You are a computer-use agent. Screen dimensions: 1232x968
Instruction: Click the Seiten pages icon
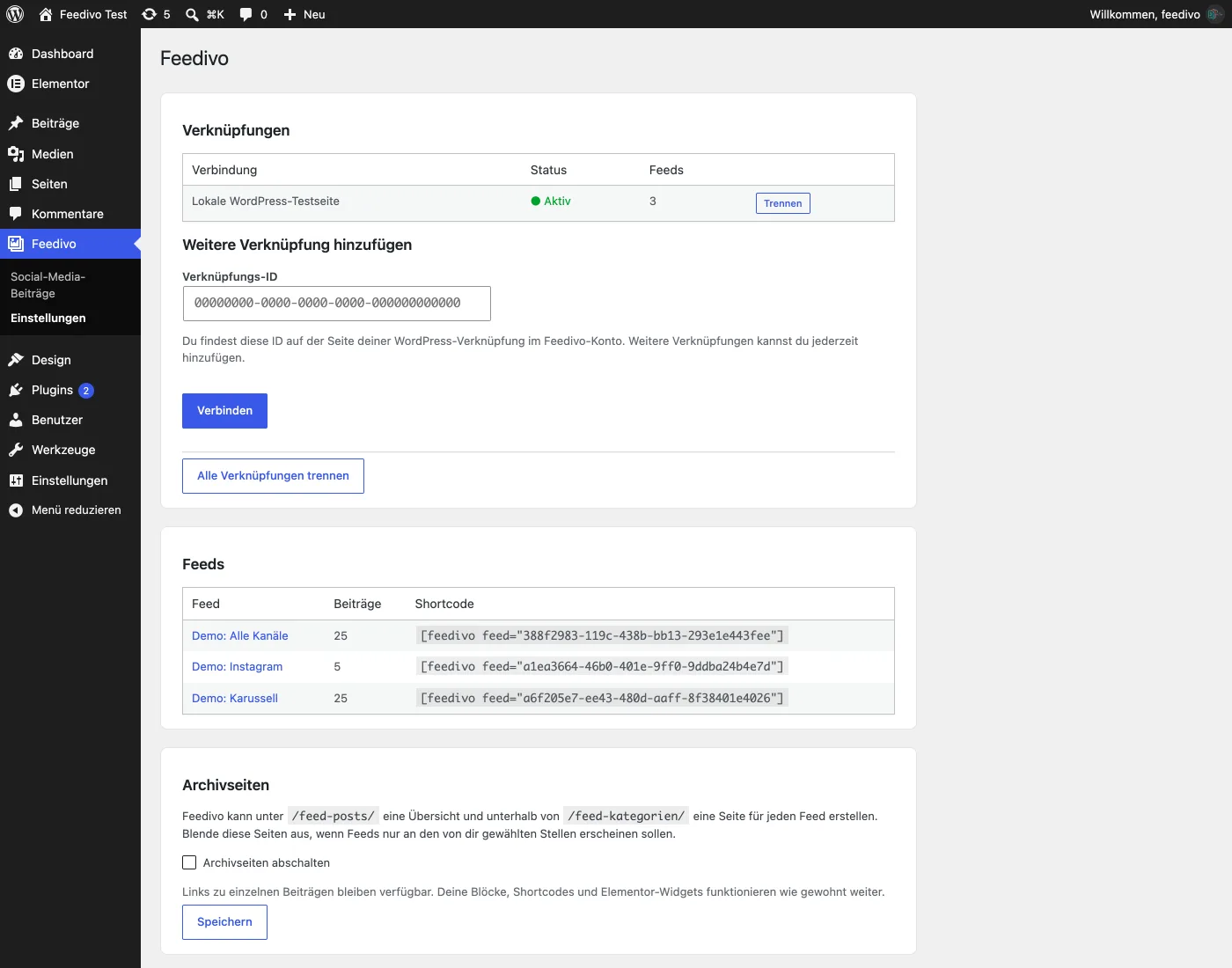pyautogui.click(x=16, y=184)
